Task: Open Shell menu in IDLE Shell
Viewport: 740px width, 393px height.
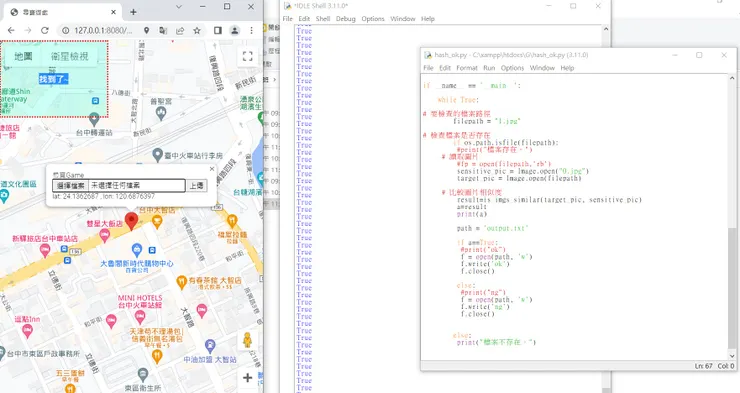Action: point(323,19)
